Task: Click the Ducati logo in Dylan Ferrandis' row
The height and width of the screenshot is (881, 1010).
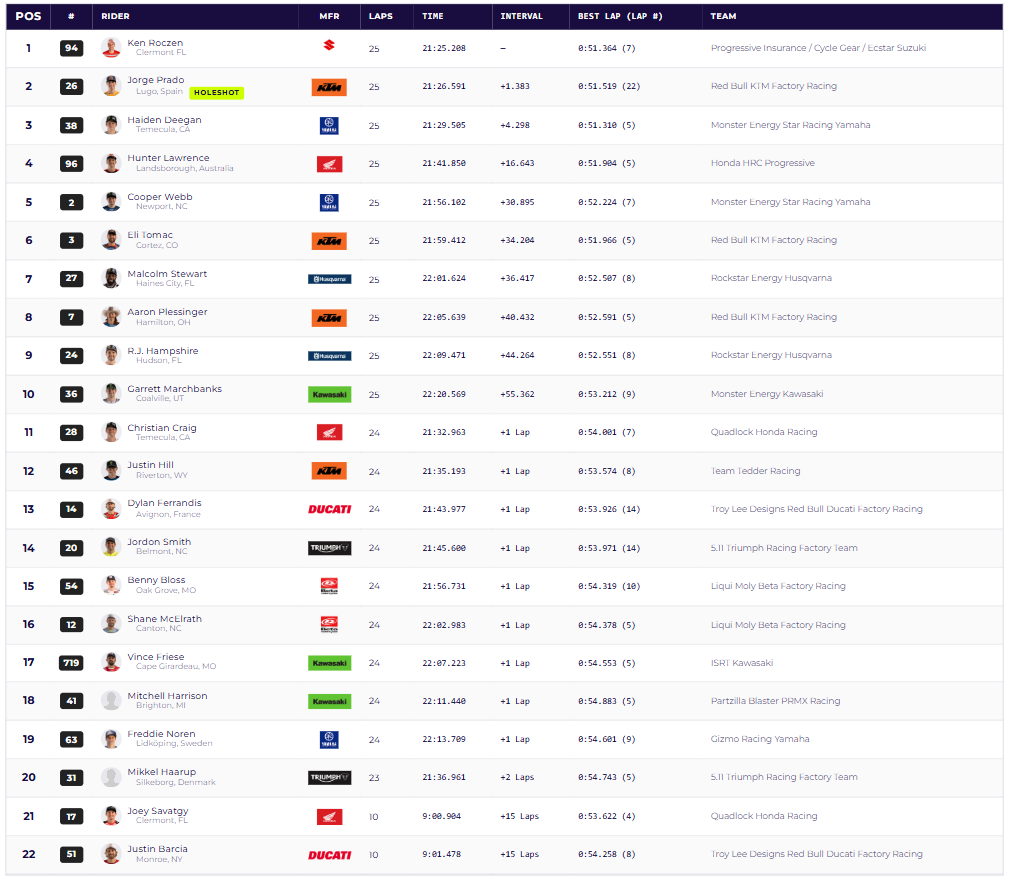Action: 329,509
